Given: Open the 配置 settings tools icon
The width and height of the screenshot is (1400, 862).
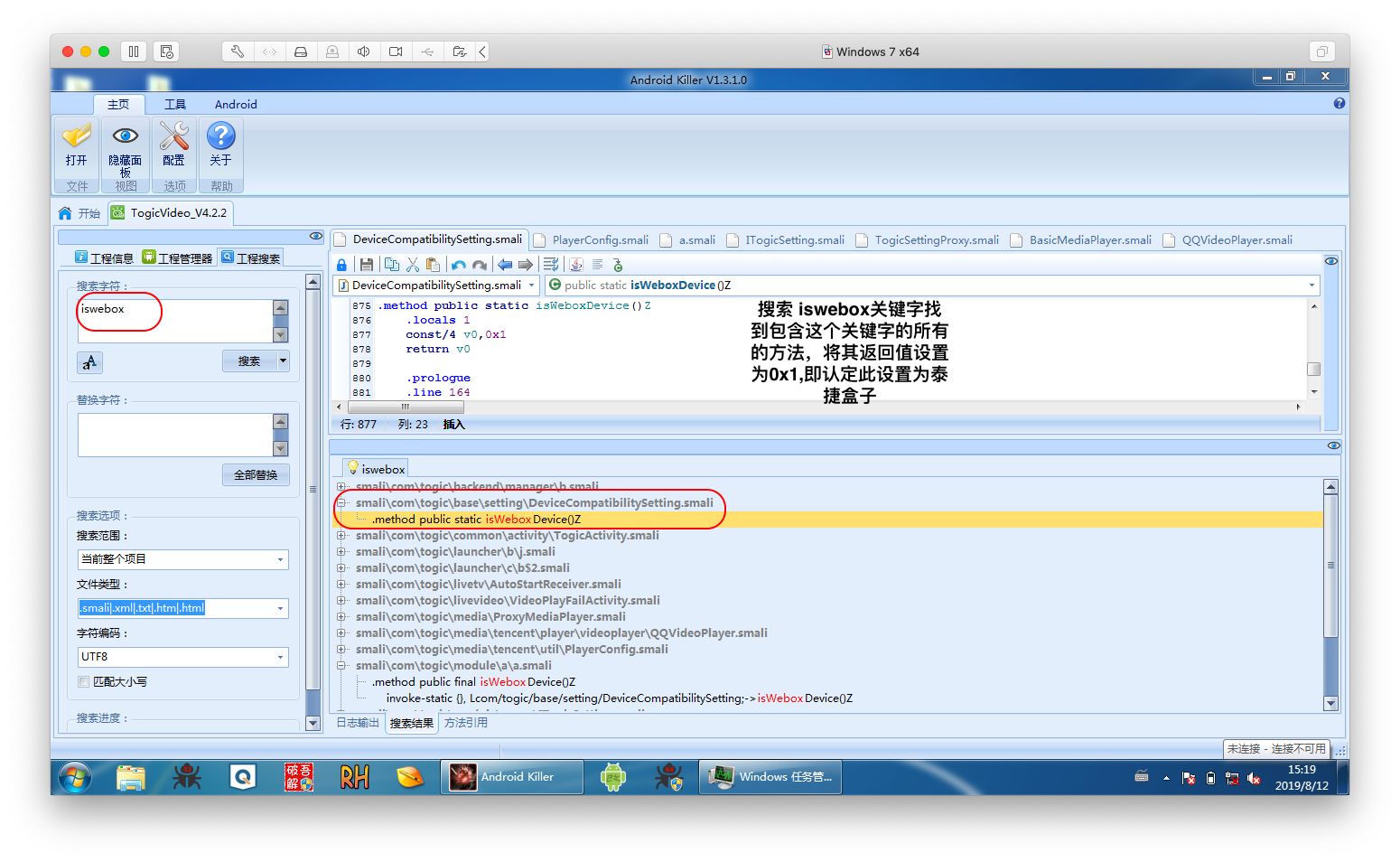Looking at the screenshot, I should (173, 136).
